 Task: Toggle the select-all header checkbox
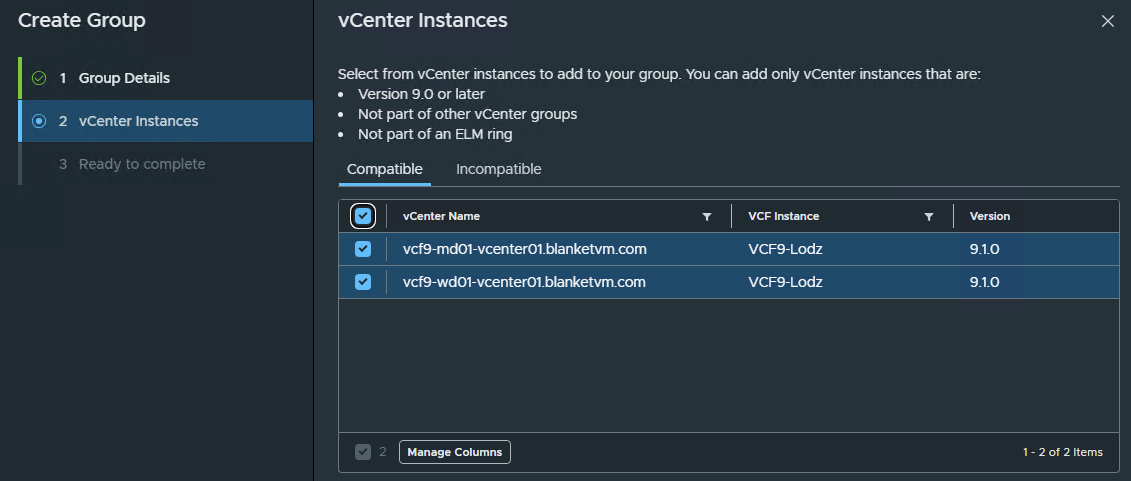click(363, 216)
